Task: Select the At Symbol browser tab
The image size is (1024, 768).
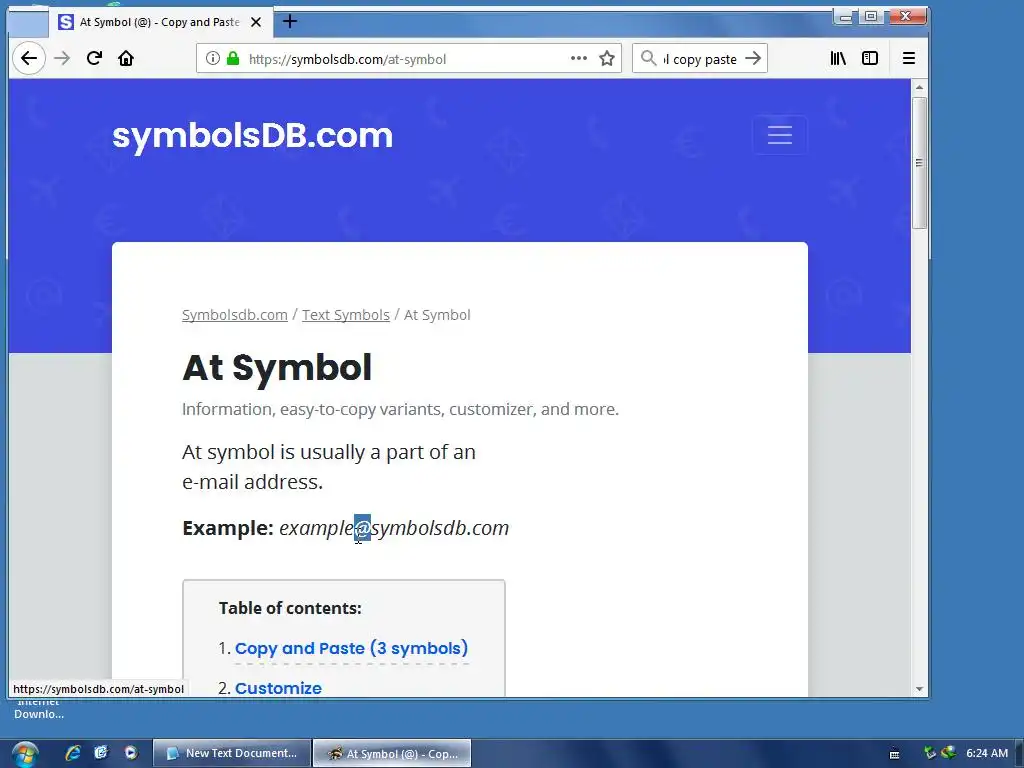Action: 161,22
